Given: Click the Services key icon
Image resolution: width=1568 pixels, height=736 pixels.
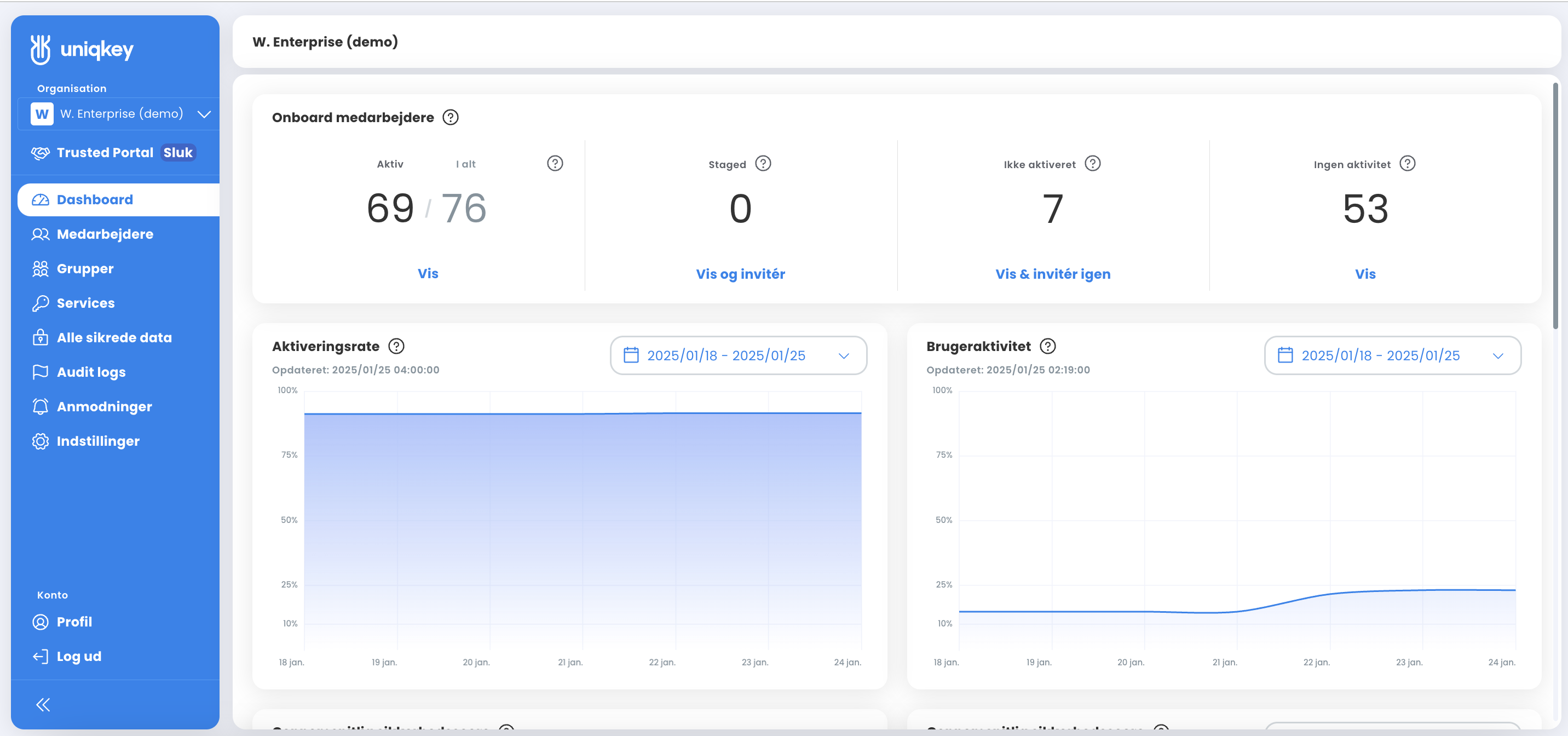Looking at the screenshot, I should pos(40,303).
